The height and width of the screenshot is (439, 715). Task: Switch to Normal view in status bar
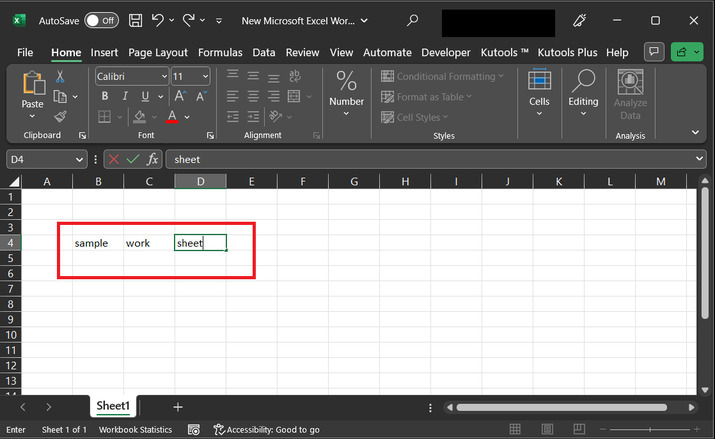pos(515,429)
